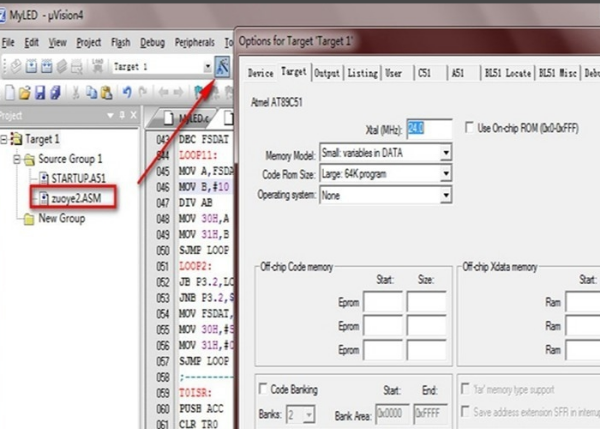
Task: Open the MyLED.c editor tab
Action: pyautogui.click(x=186, y=119)
